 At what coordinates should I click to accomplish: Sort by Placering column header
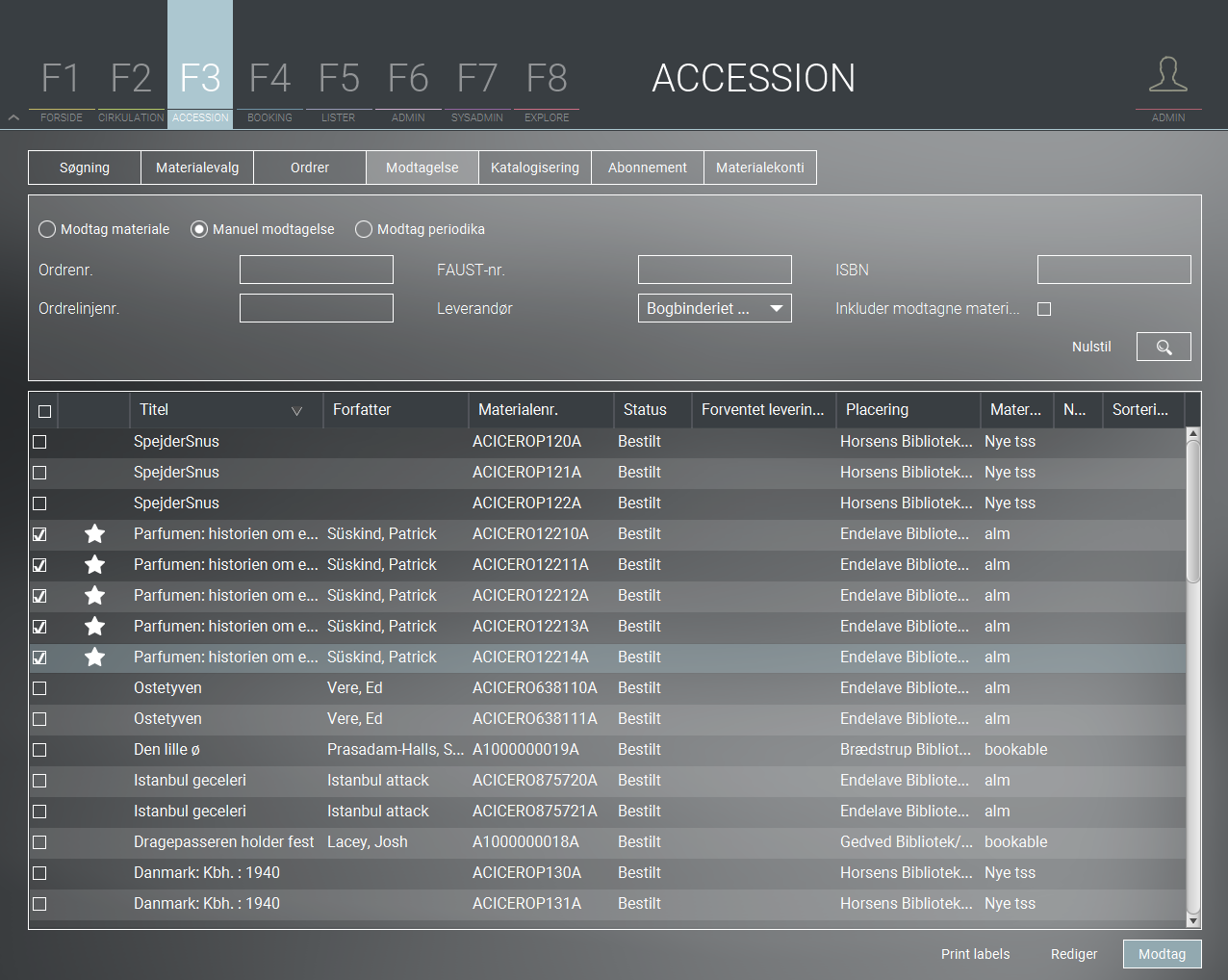[x=908, y=409]
